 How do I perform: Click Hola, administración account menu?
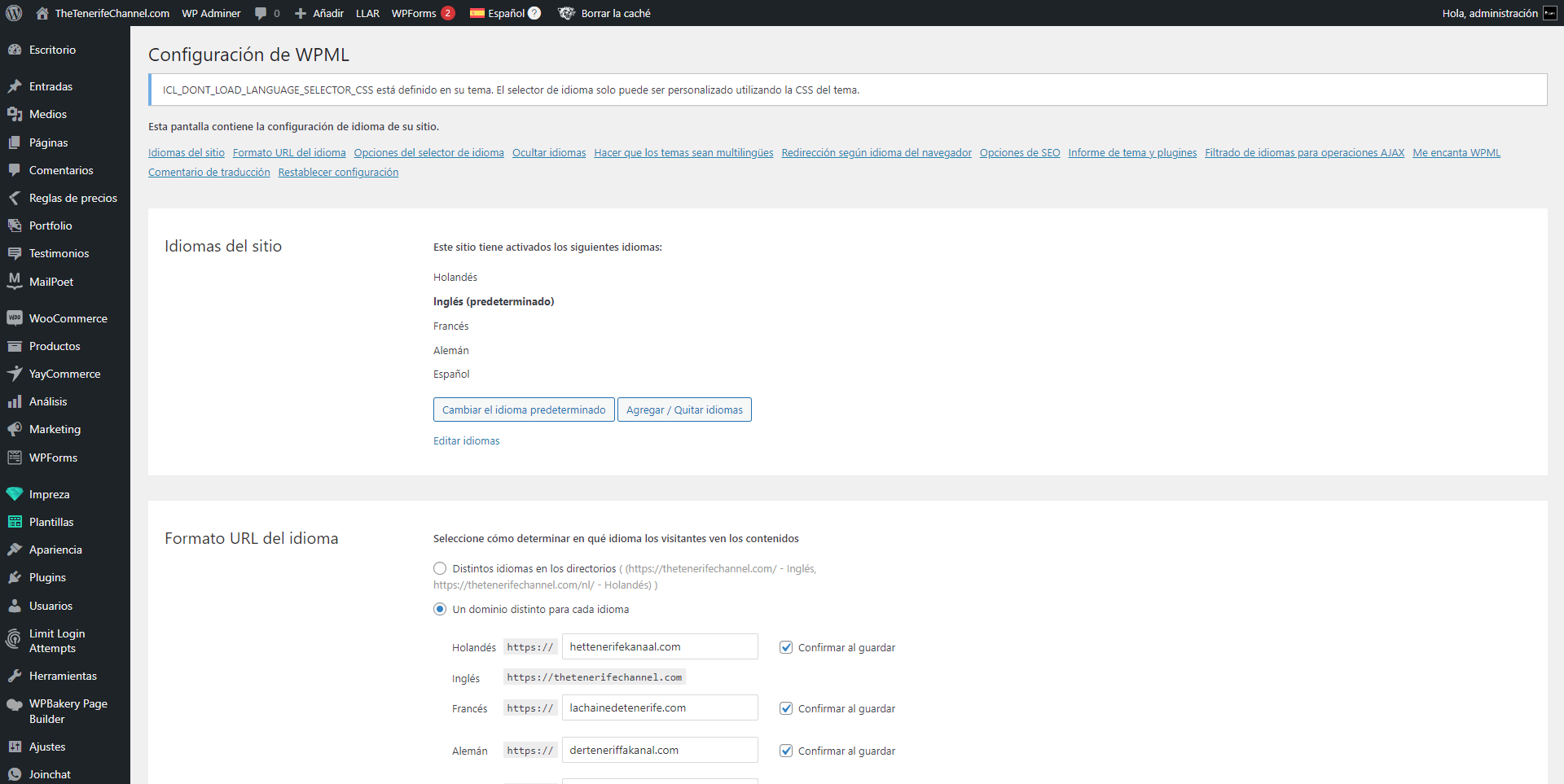pos(1499,13)
